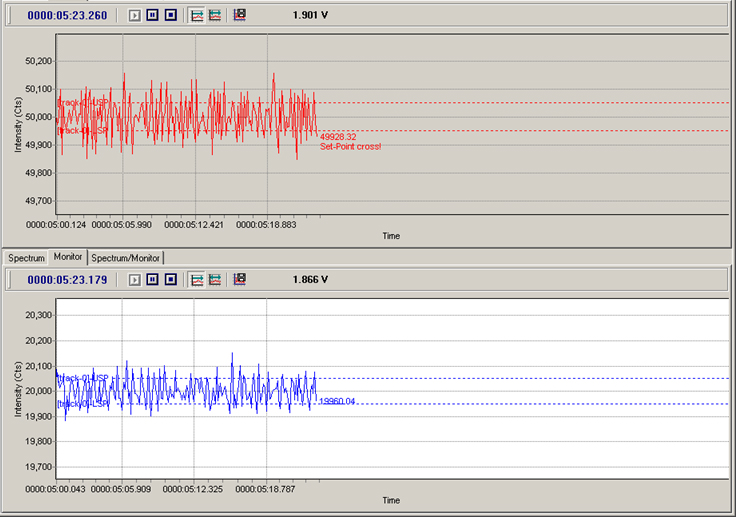The width and height of the screenshot is (736, 517).
Task: Click the Time axis title under the red chart
Action: click(391, 236)
